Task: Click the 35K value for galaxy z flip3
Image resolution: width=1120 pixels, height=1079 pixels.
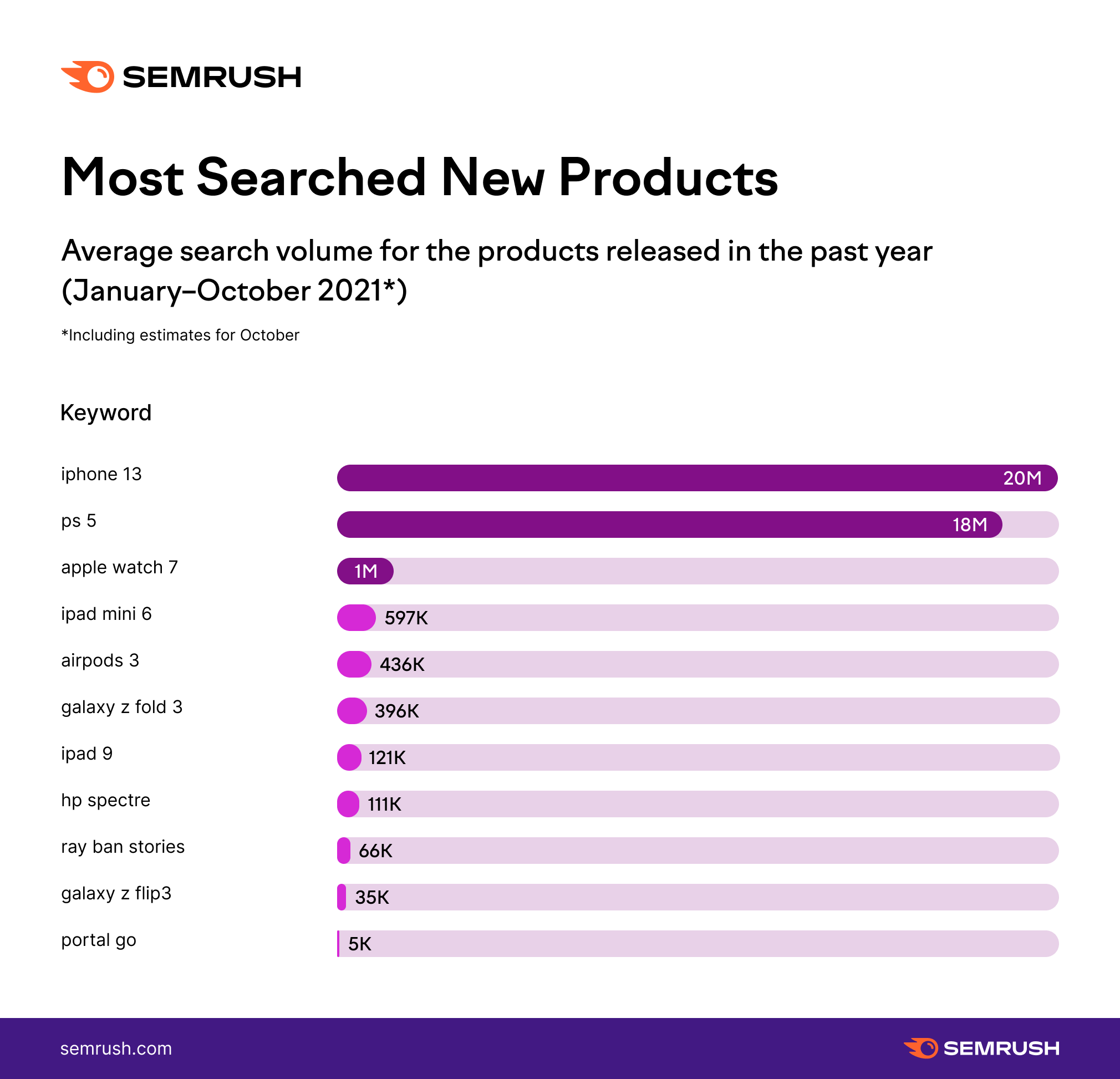Action: (x=372, y=897)
